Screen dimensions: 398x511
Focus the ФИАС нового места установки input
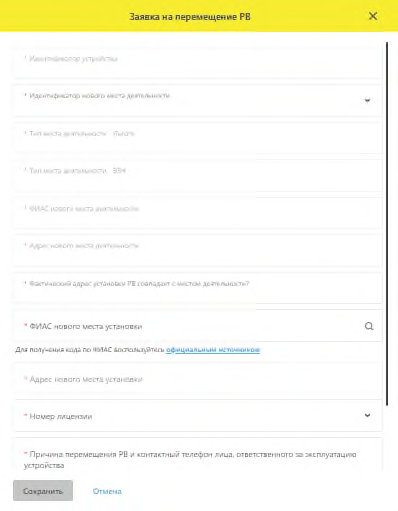(x=198, y=326)
